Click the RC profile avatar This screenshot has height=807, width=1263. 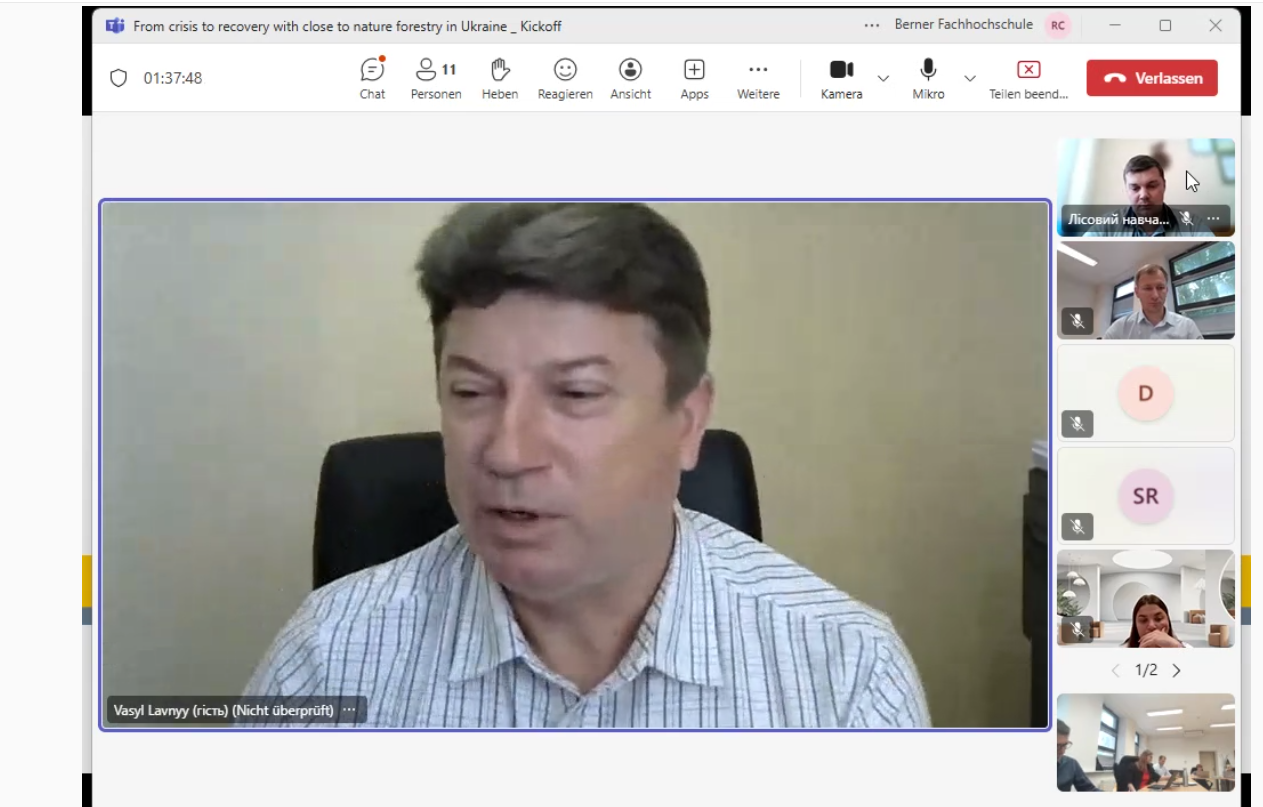pyautogui.click(x=1057, y=26)
